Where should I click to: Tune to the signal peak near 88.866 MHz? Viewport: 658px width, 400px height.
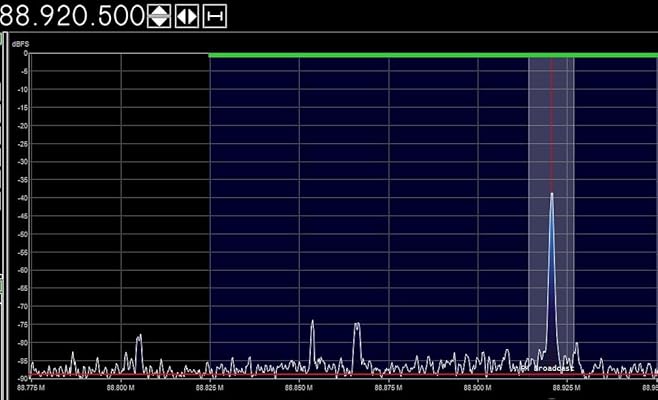click(x=357, y=346)
